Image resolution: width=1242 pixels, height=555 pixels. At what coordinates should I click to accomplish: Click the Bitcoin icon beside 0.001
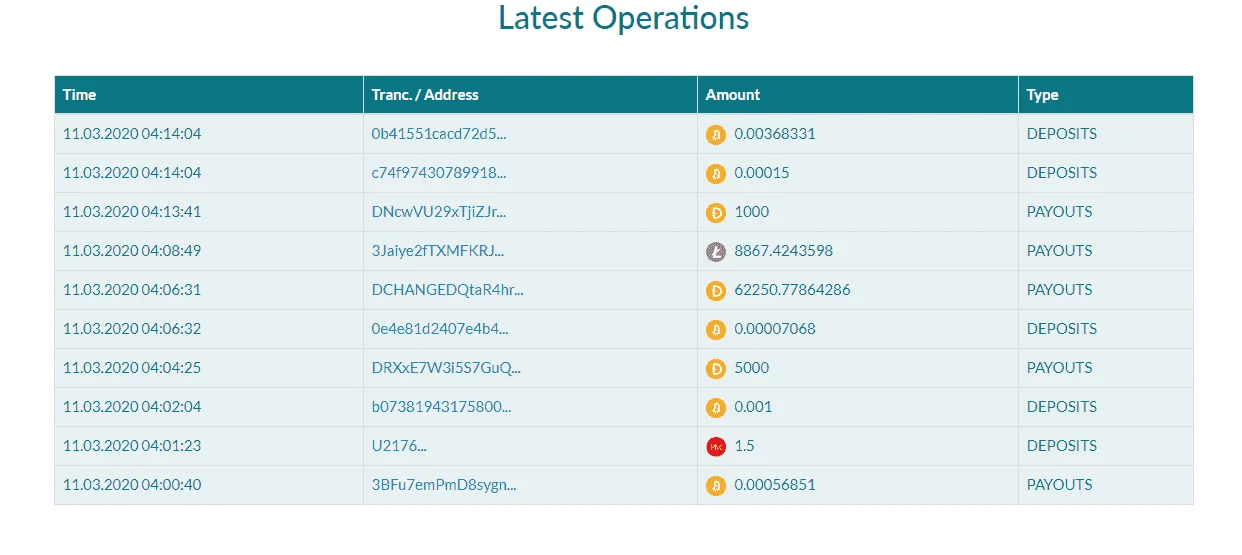pos(716,407)
